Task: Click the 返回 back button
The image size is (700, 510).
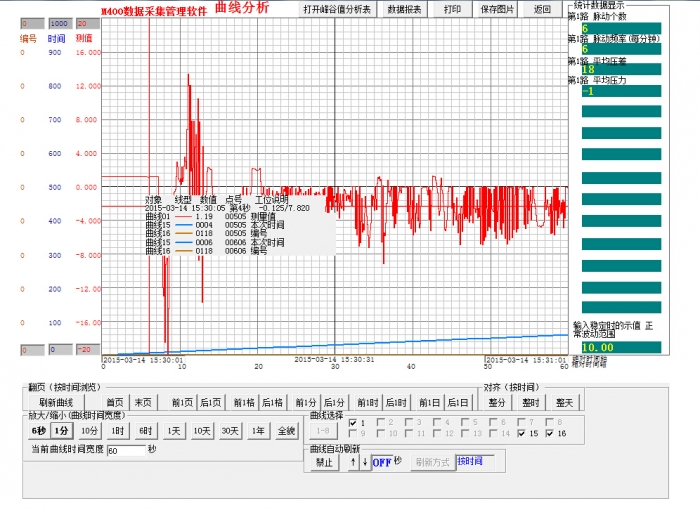Action: pyautogui.click(x=542, y=9)
